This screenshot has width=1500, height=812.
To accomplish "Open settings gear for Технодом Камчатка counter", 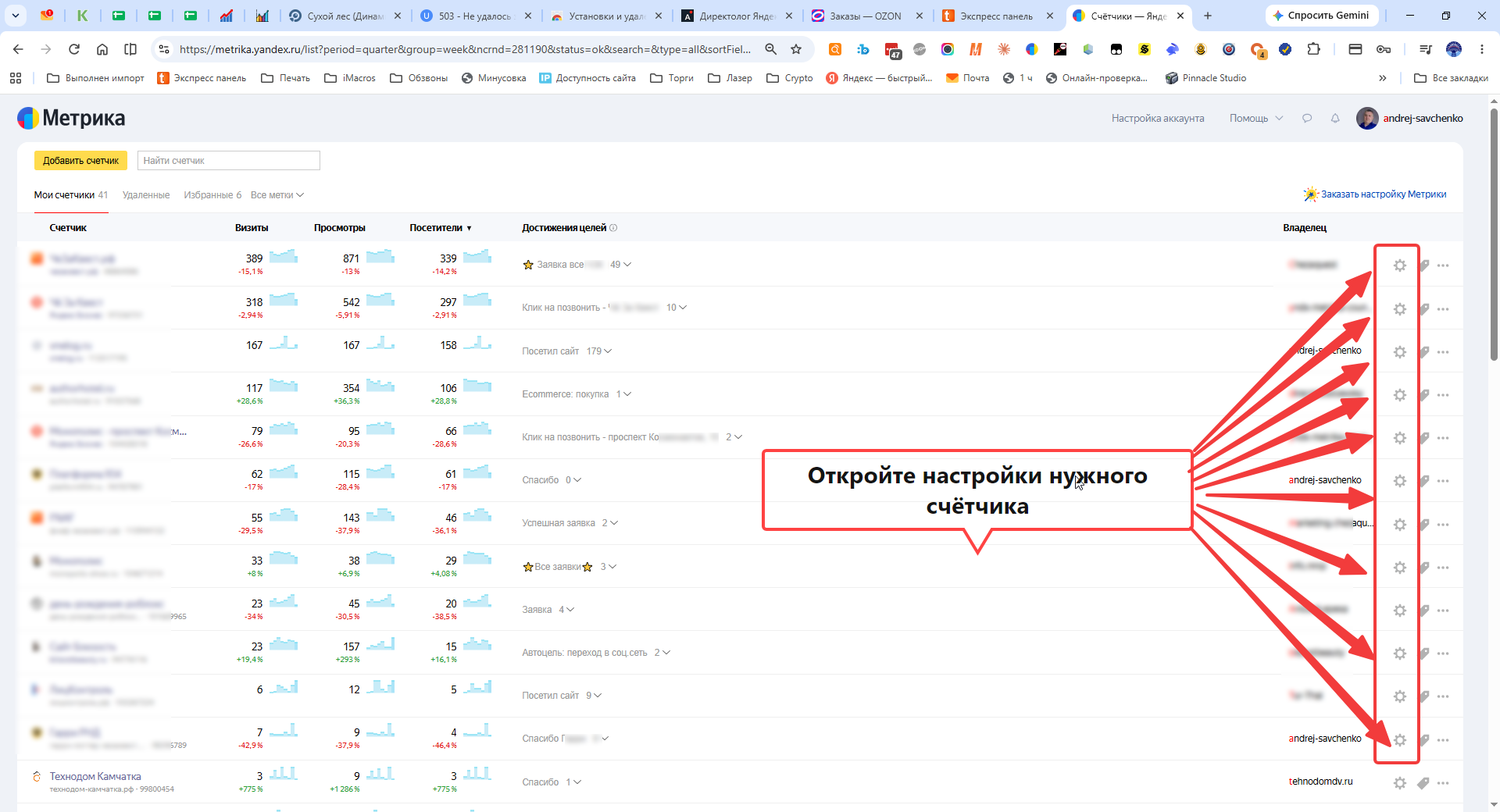I will coord(1399,782).
